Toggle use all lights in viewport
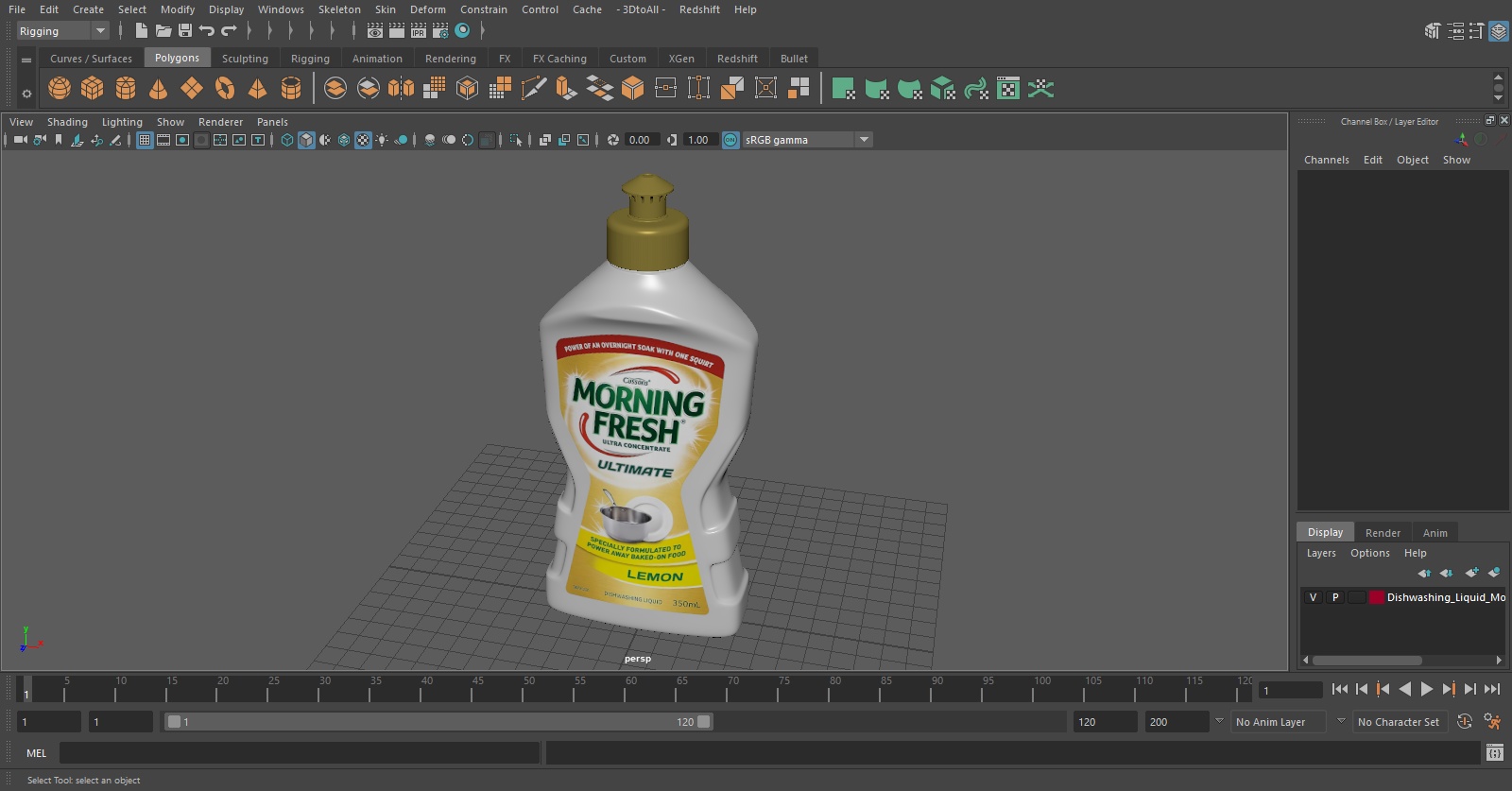The height and width of the screenshot is (791, 1512). coord(382,140)
